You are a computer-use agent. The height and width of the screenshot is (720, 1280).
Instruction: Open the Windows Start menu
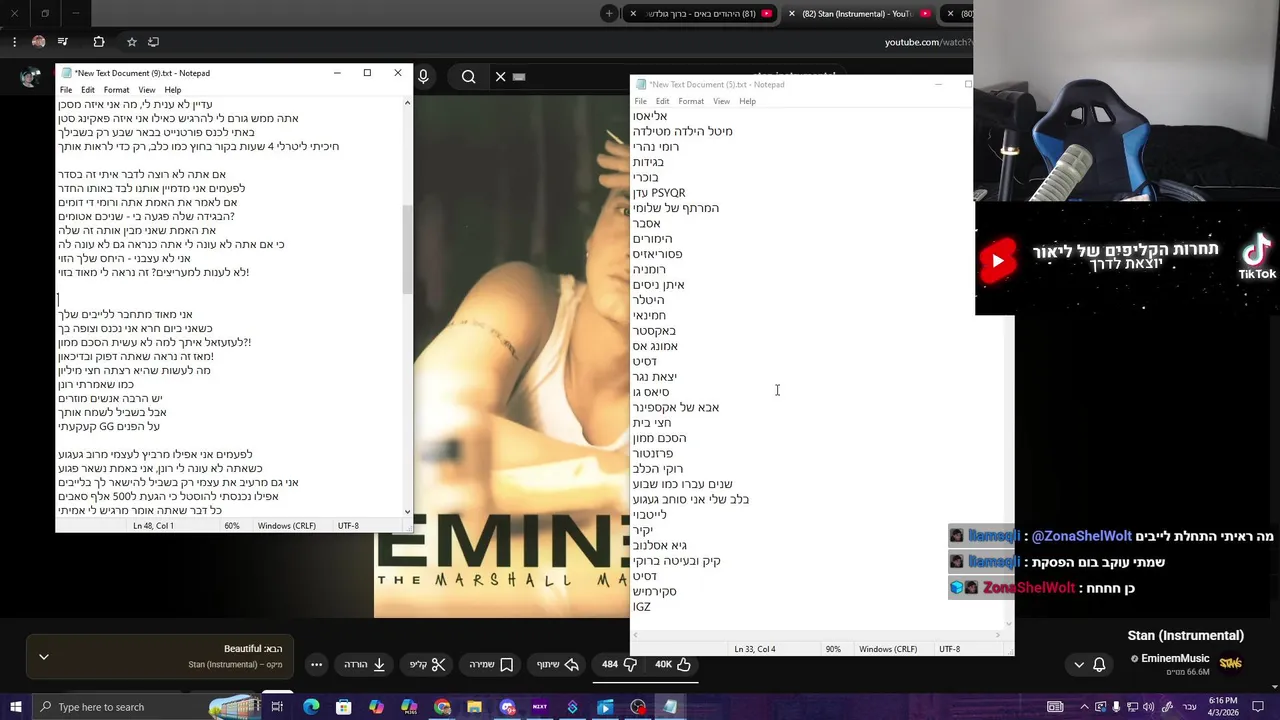15,707
